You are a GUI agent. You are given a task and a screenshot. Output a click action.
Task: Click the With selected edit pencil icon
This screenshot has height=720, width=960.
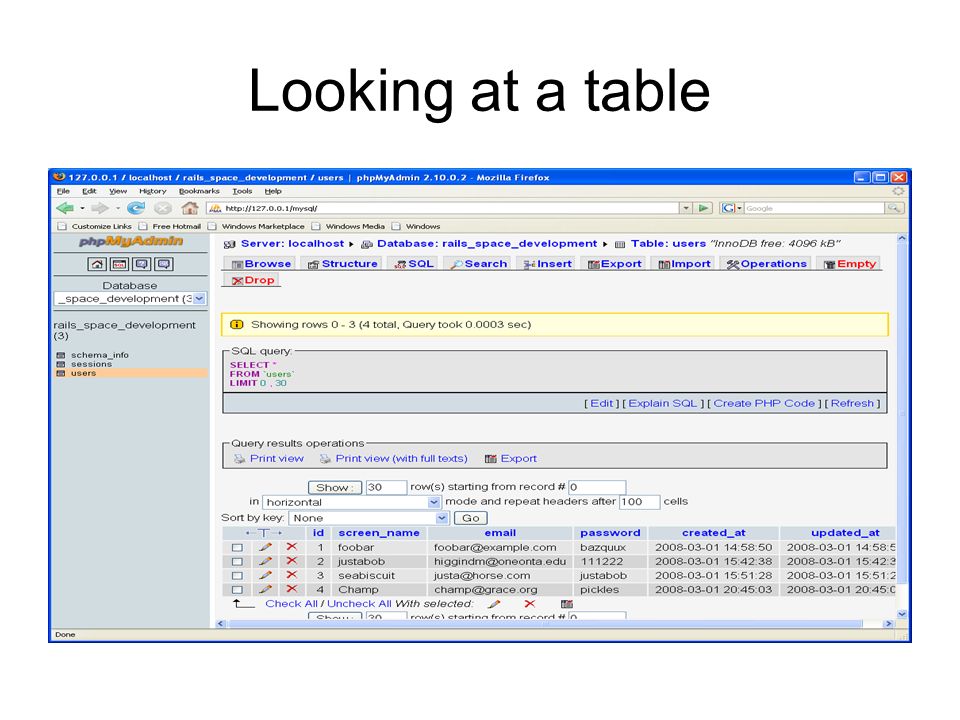495,604
